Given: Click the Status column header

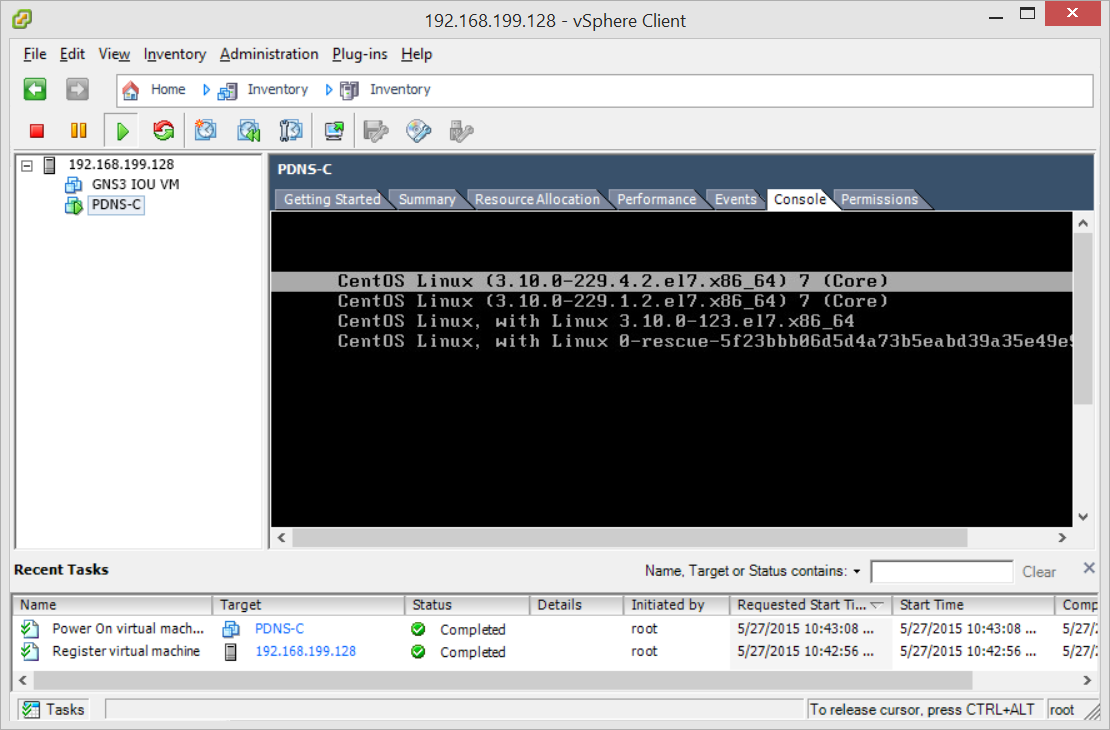Looking at the screenshot, I should tap(467, 605).
